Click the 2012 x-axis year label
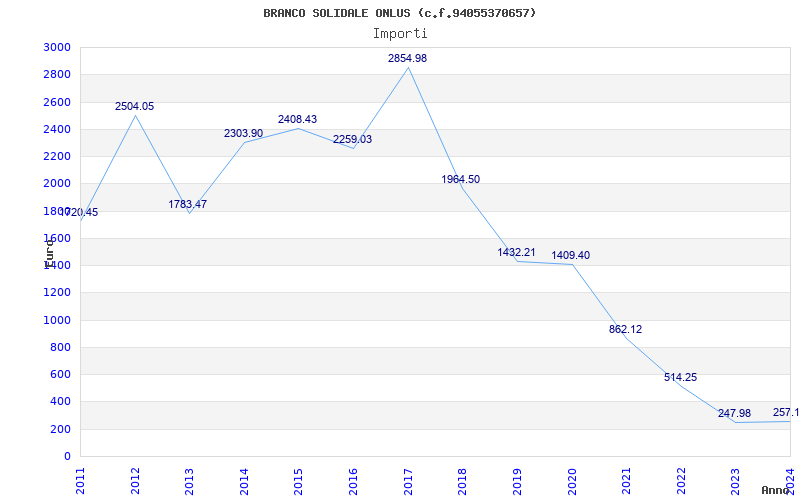The height and width of the screenshot is (500, 800). [135, 481]
